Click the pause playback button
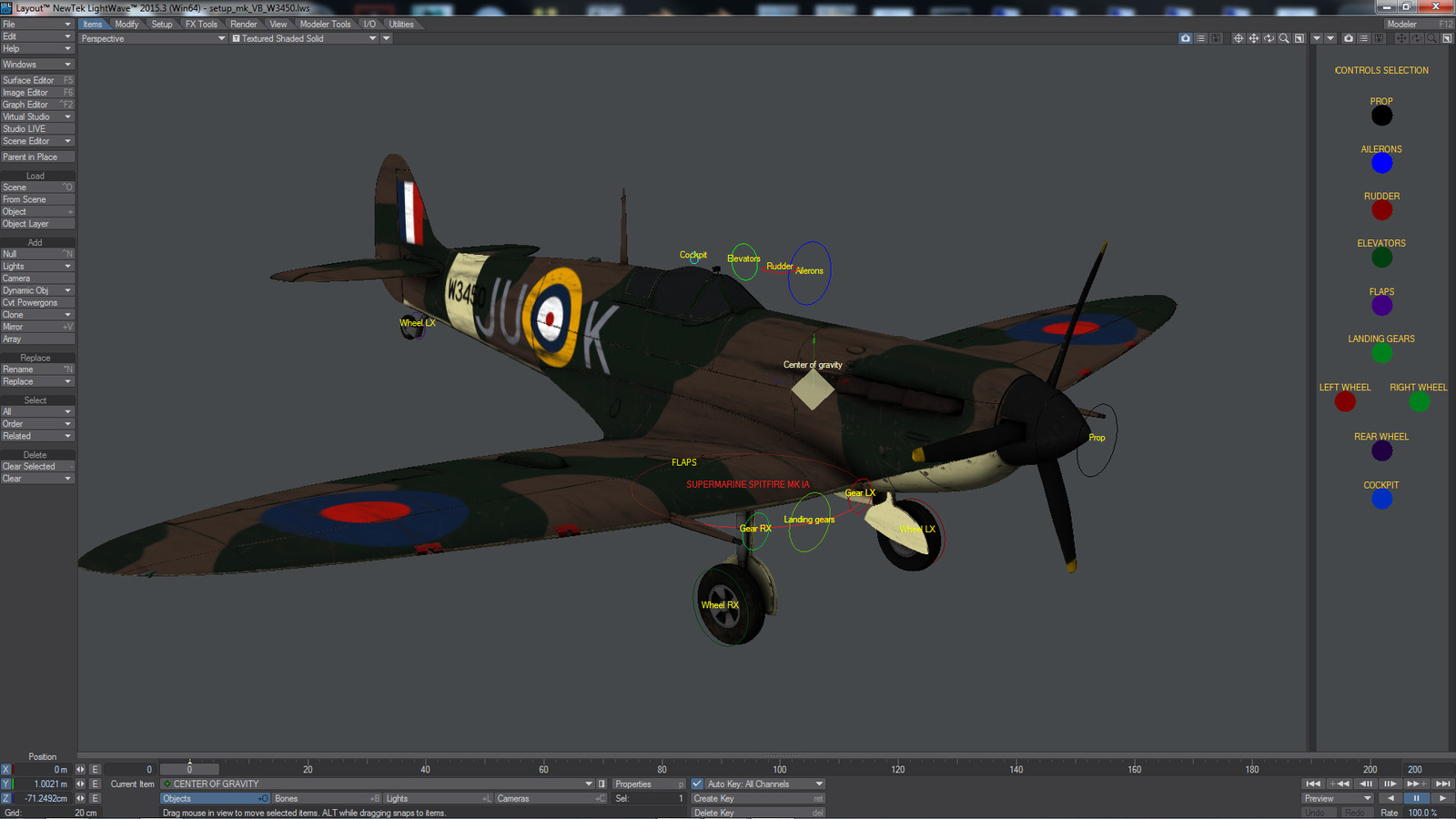Viewport: 1456px width, 819px height. 1416,798
